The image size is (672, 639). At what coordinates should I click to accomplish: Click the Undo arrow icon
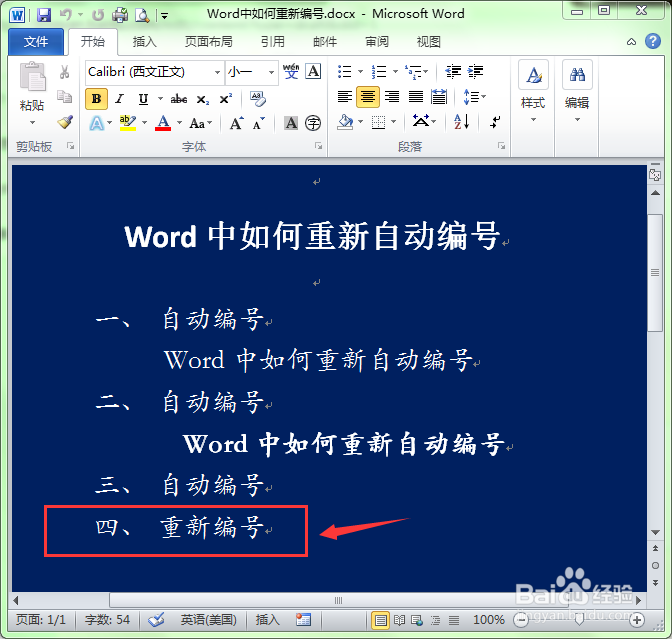point(66,15)
